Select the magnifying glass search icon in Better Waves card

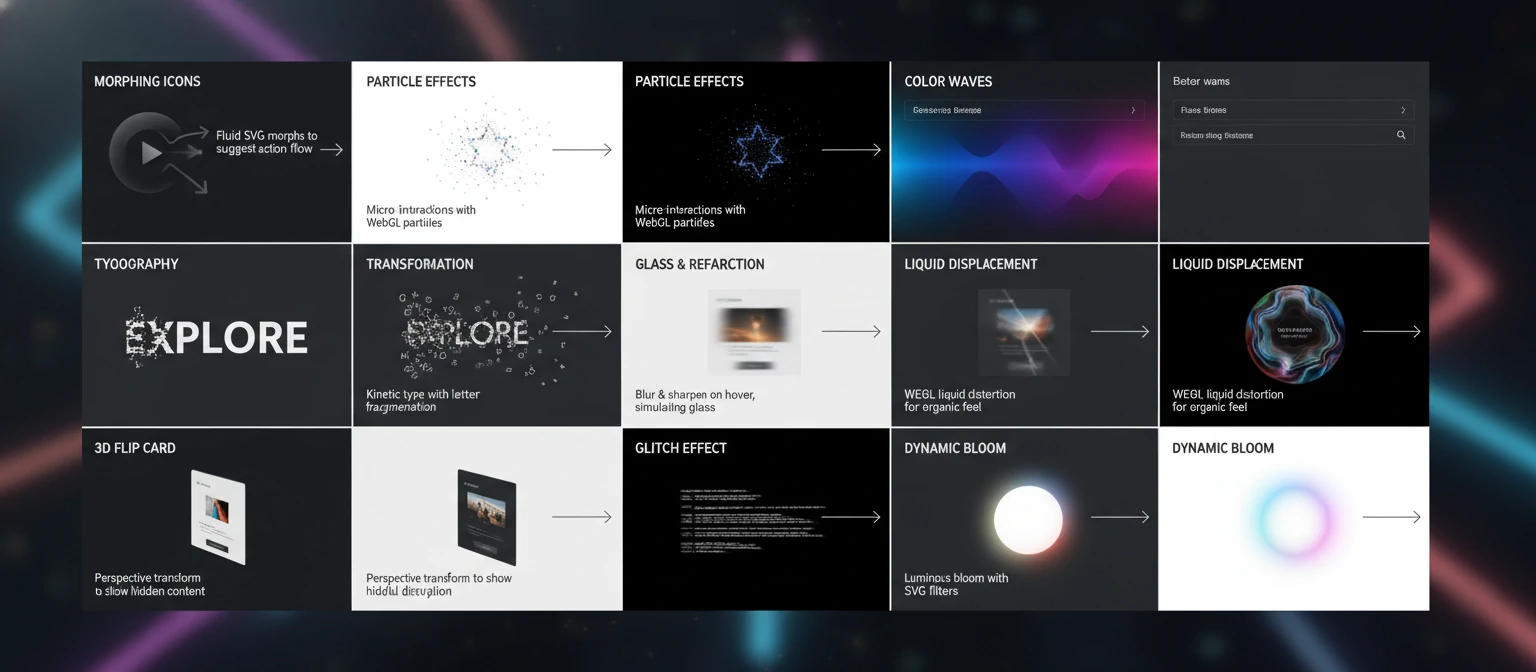tap(1401, 134)
